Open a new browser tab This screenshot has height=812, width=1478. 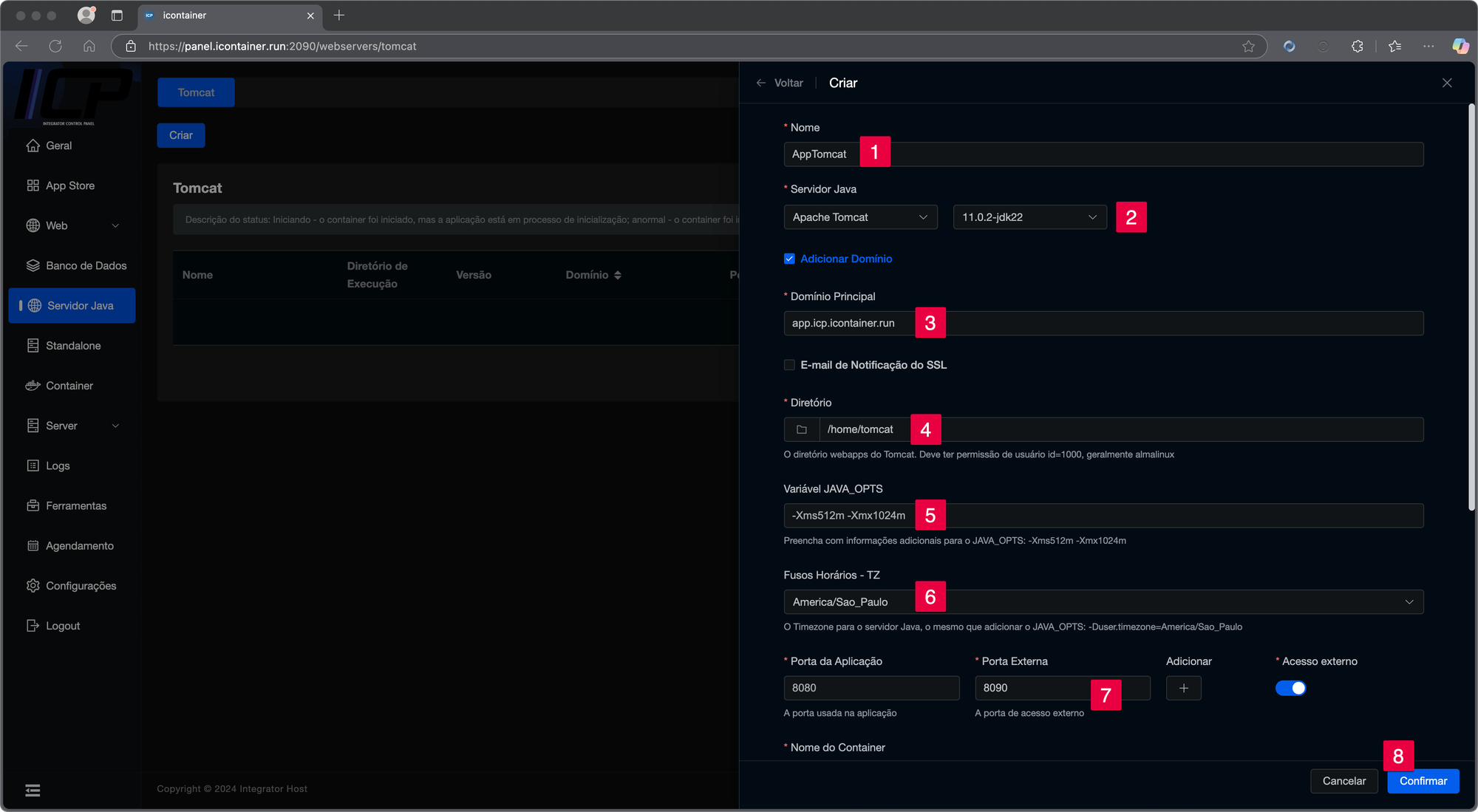point(339,15)
